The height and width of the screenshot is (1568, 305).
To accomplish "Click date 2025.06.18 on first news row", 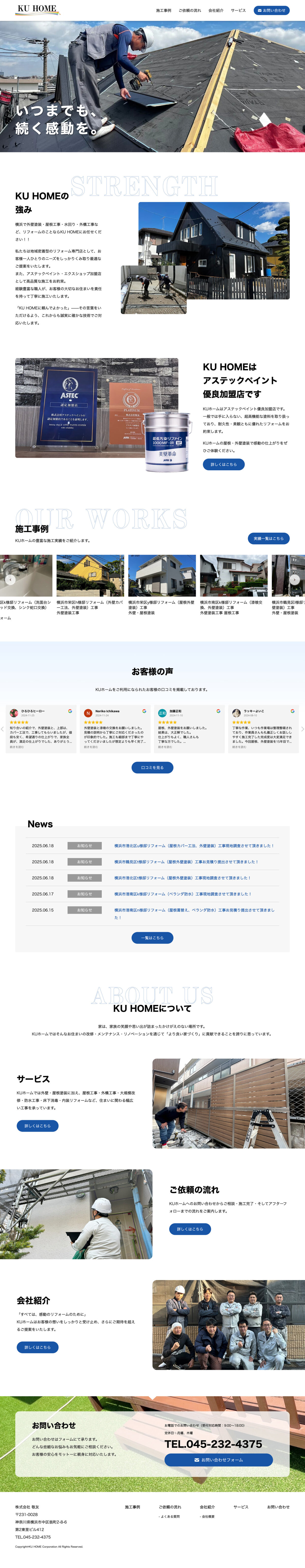I will 43,846.
